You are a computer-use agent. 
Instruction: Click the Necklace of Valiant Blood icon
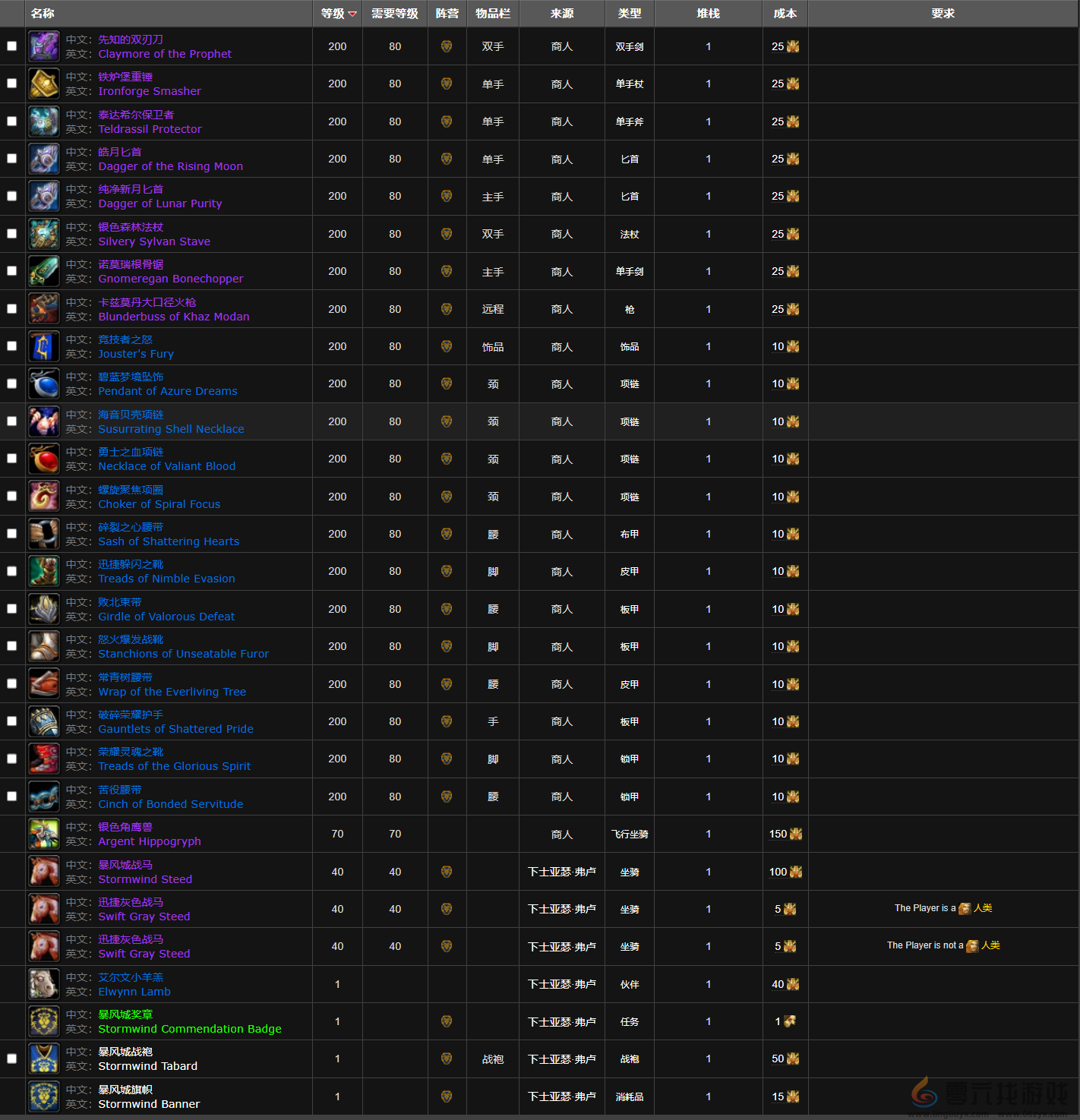click(x=44, y=459)
